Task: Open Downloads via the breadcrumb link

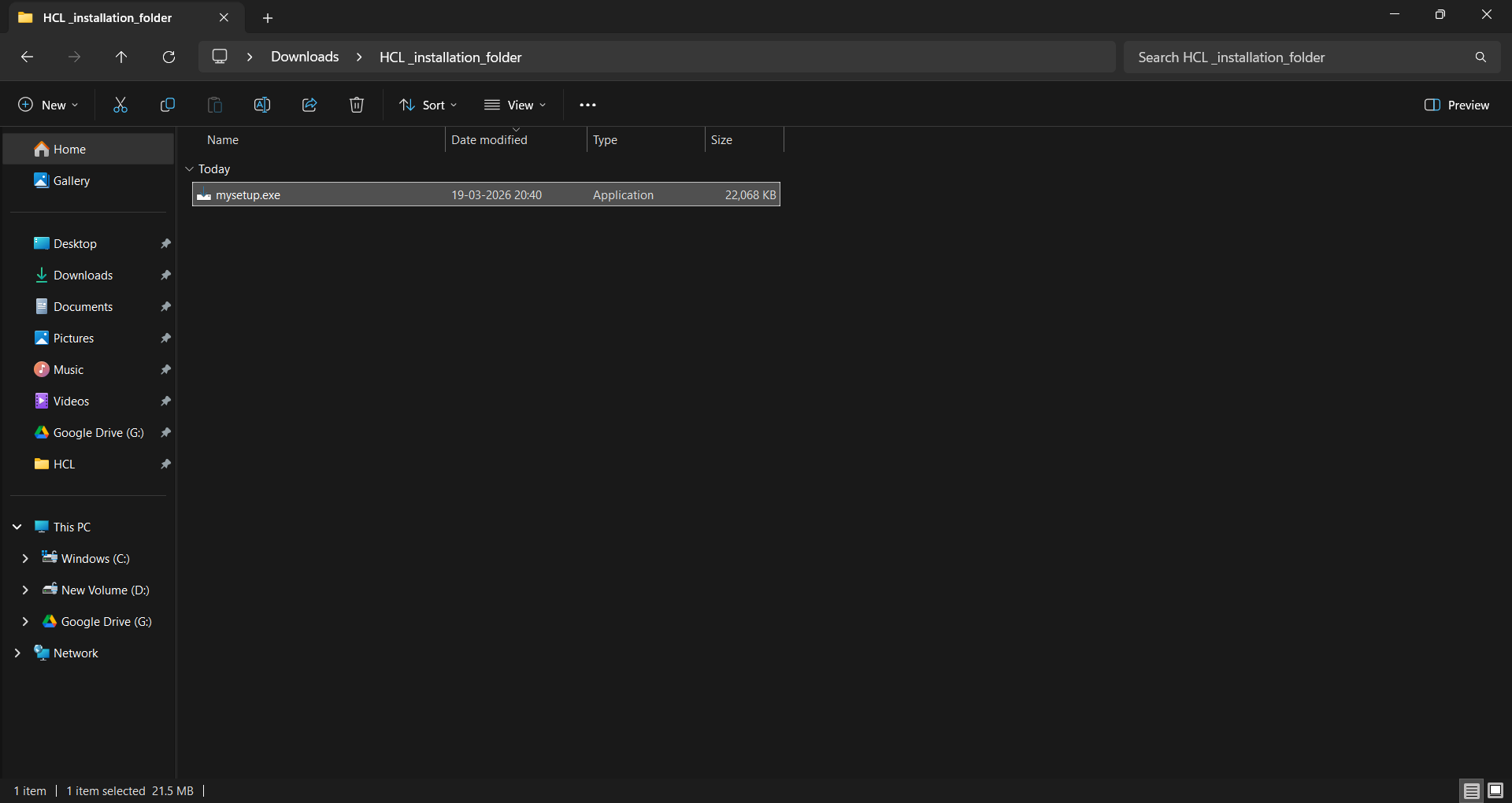Action: (304, 57)
